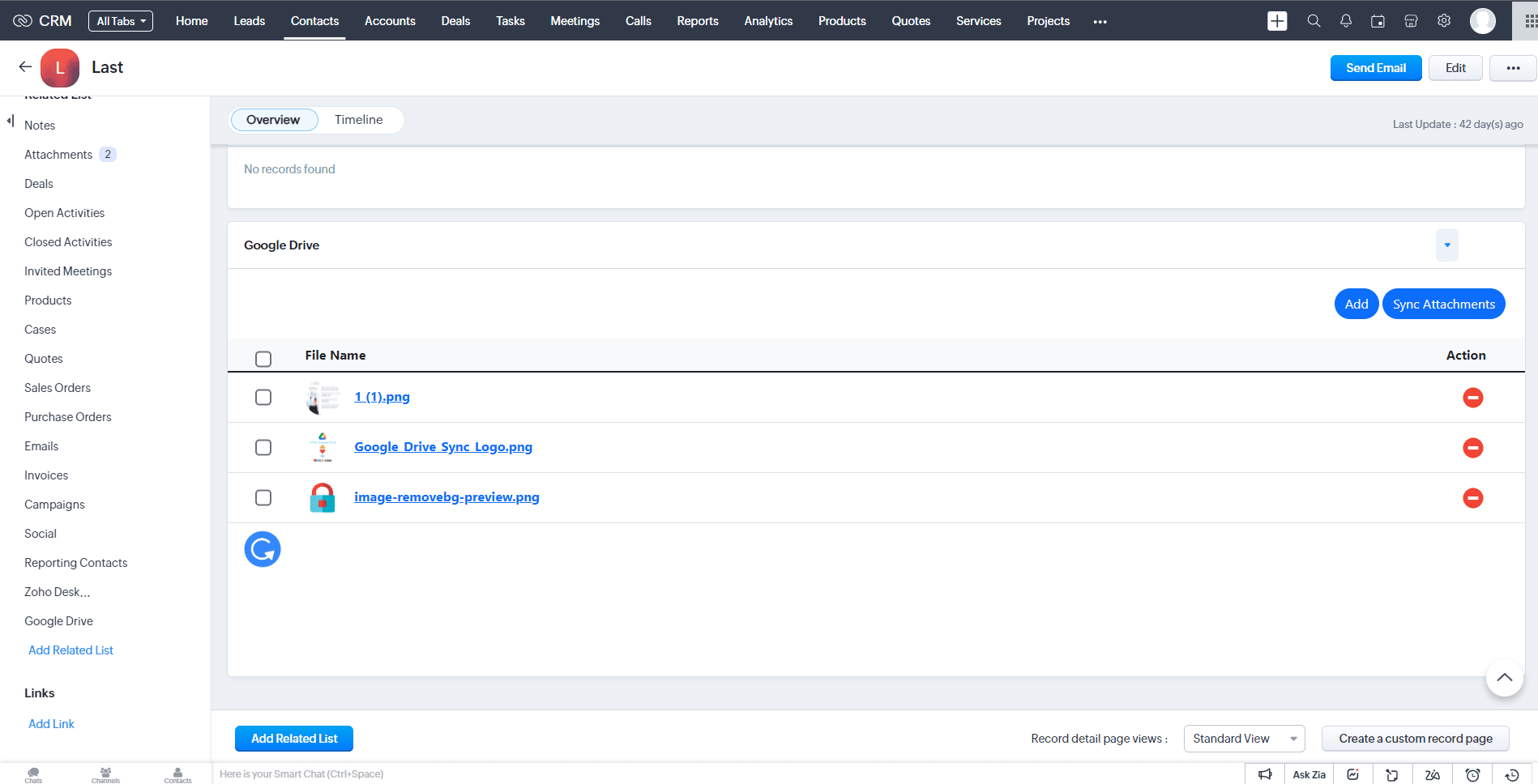Jump to Reporting Contacts related list

tap(75, 563)
